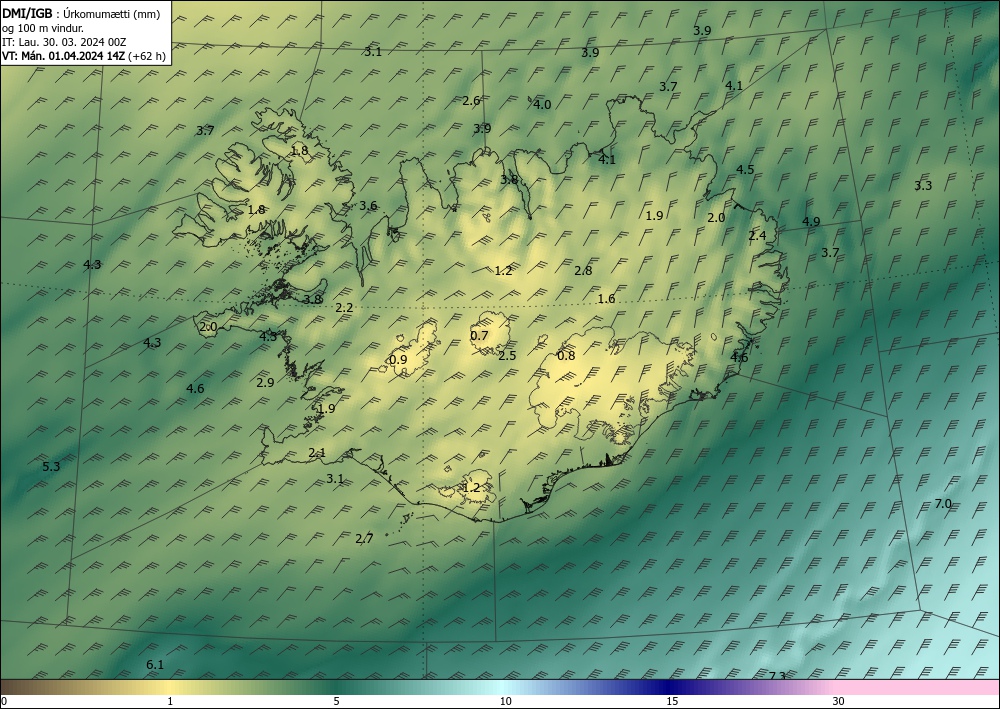This screenshot has width=1000, height=709.
Task: Click the '(+62 h)' forecast offset text
Action: (147, 56)
